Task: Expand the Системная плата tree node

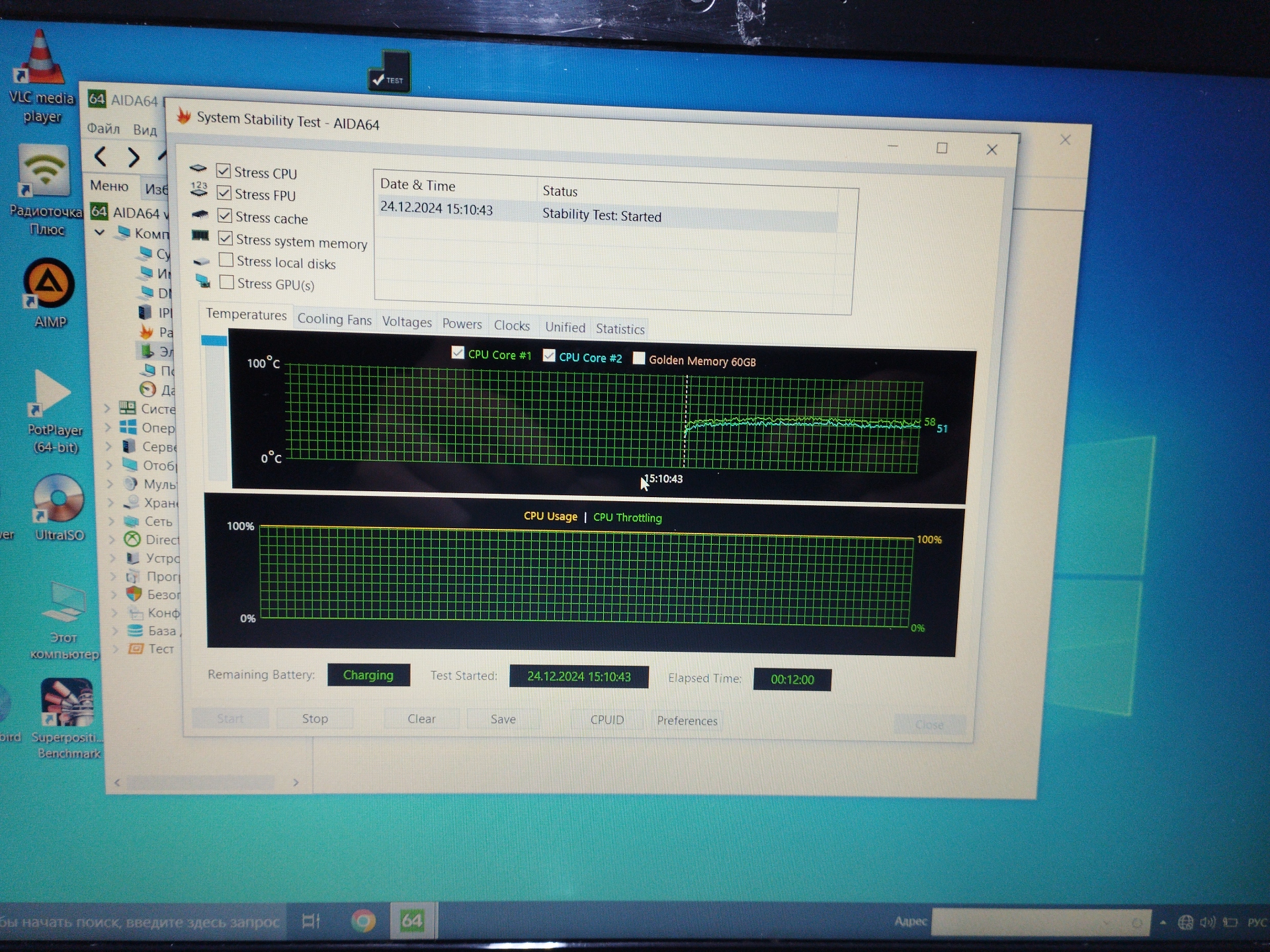Action: (107, 408)
